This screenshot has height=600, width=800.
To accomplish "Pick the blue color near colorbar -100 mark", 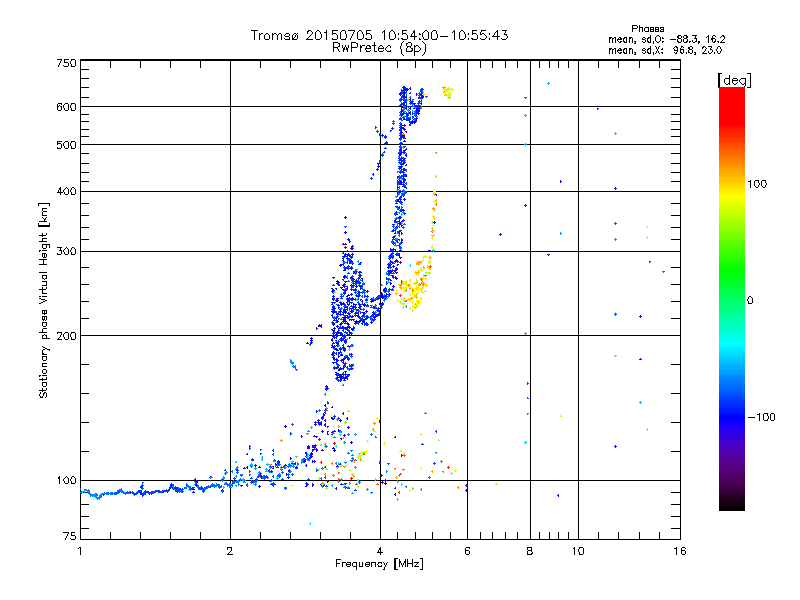I will click(731, 416).
